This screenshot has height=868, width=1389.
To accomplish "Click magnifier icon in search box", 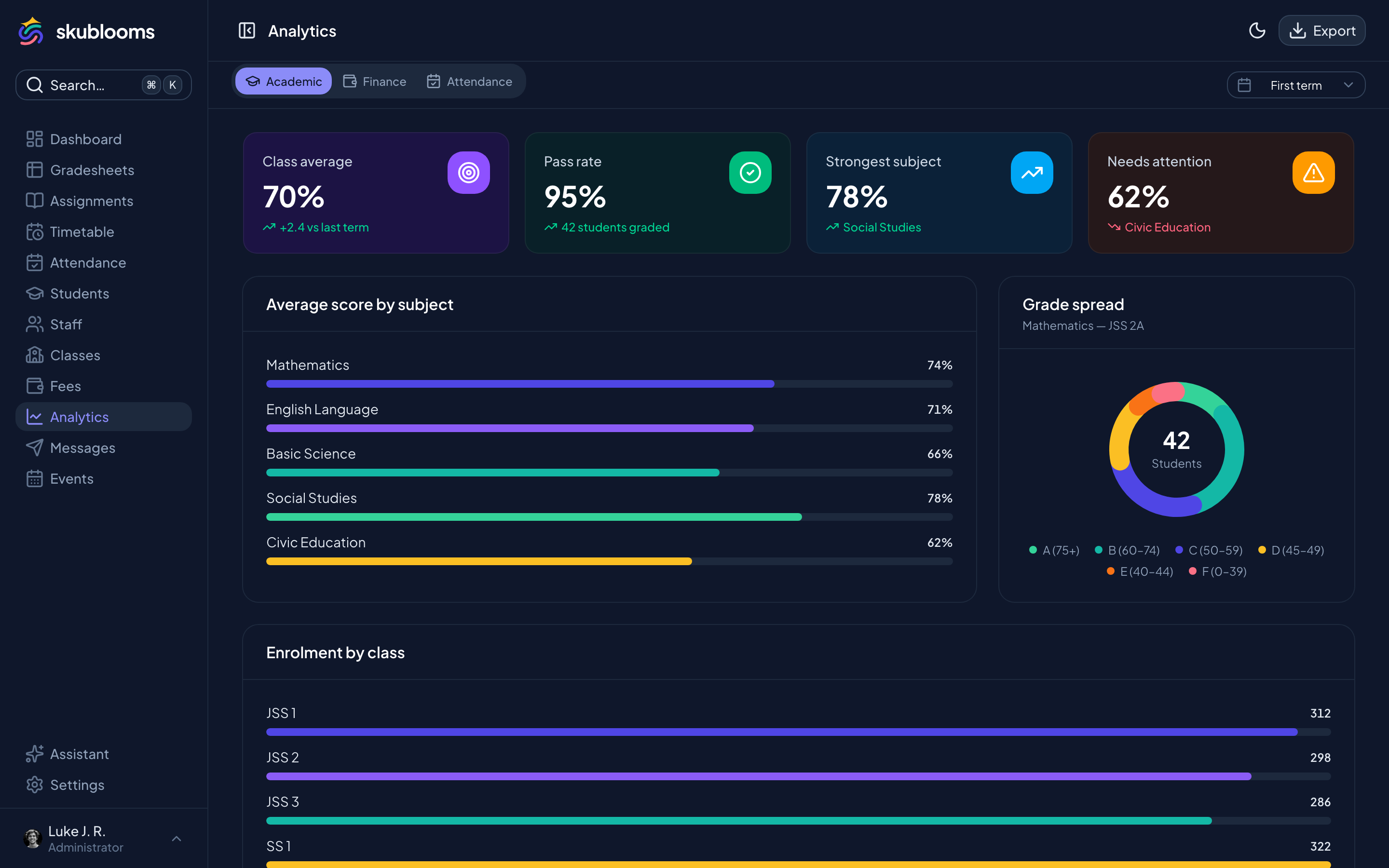I will (x=35, y=85).
